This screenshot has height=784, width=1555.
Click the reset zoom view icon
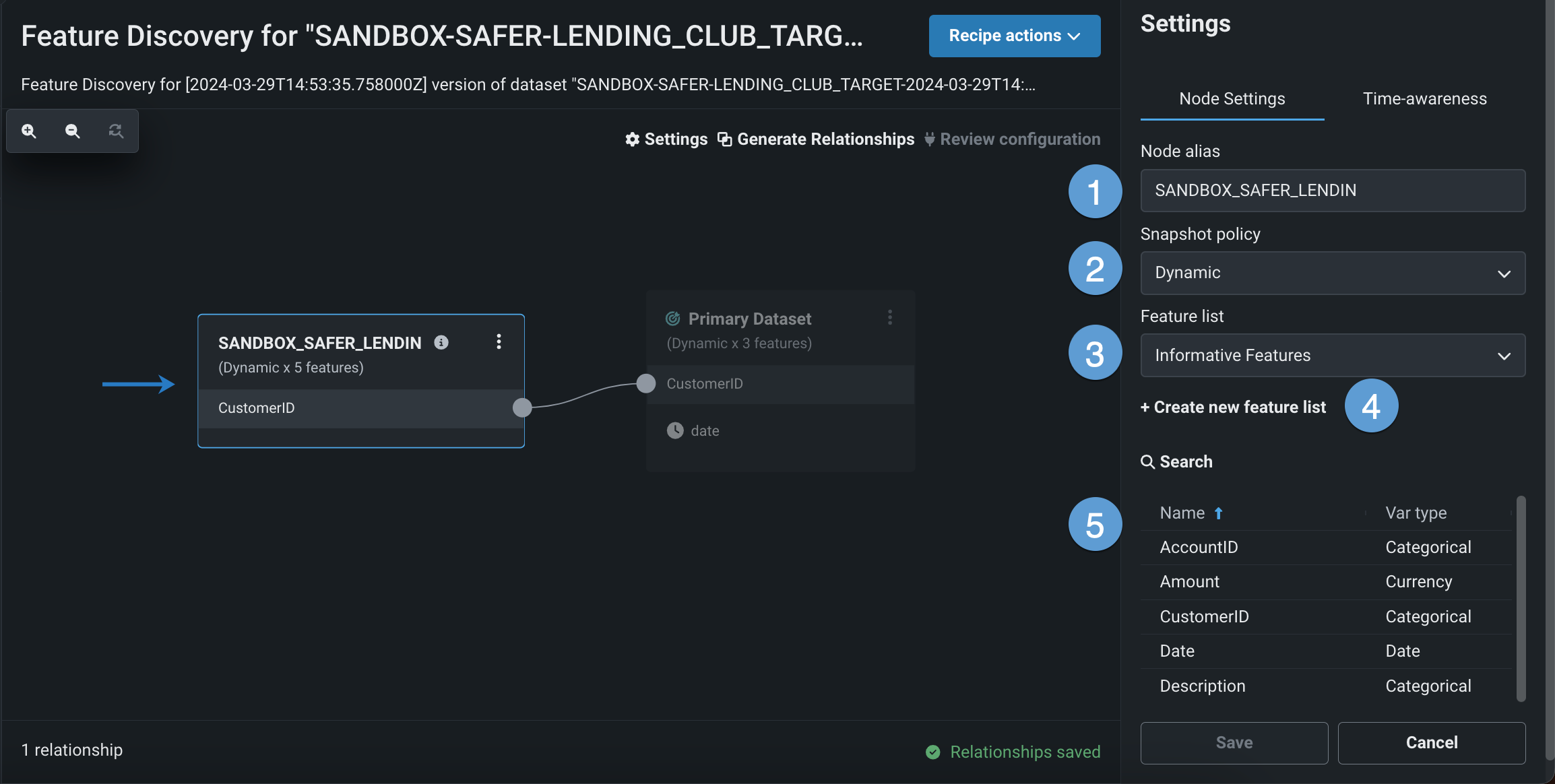click(x=116, y=131)
